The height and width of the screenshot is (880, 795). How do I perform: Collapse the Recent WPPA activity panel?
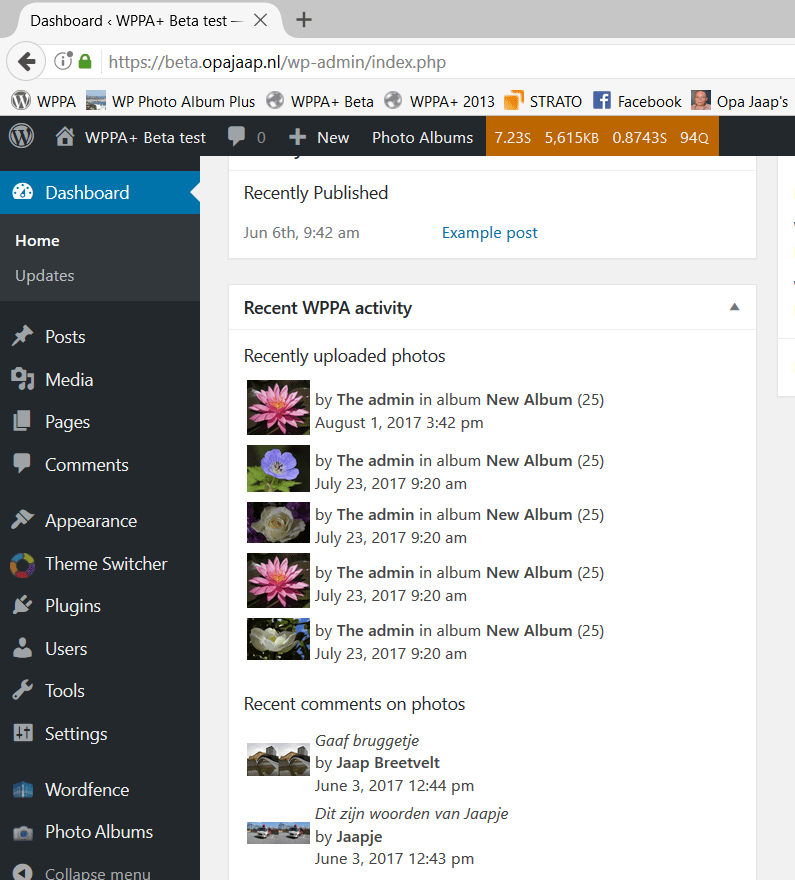734,307
